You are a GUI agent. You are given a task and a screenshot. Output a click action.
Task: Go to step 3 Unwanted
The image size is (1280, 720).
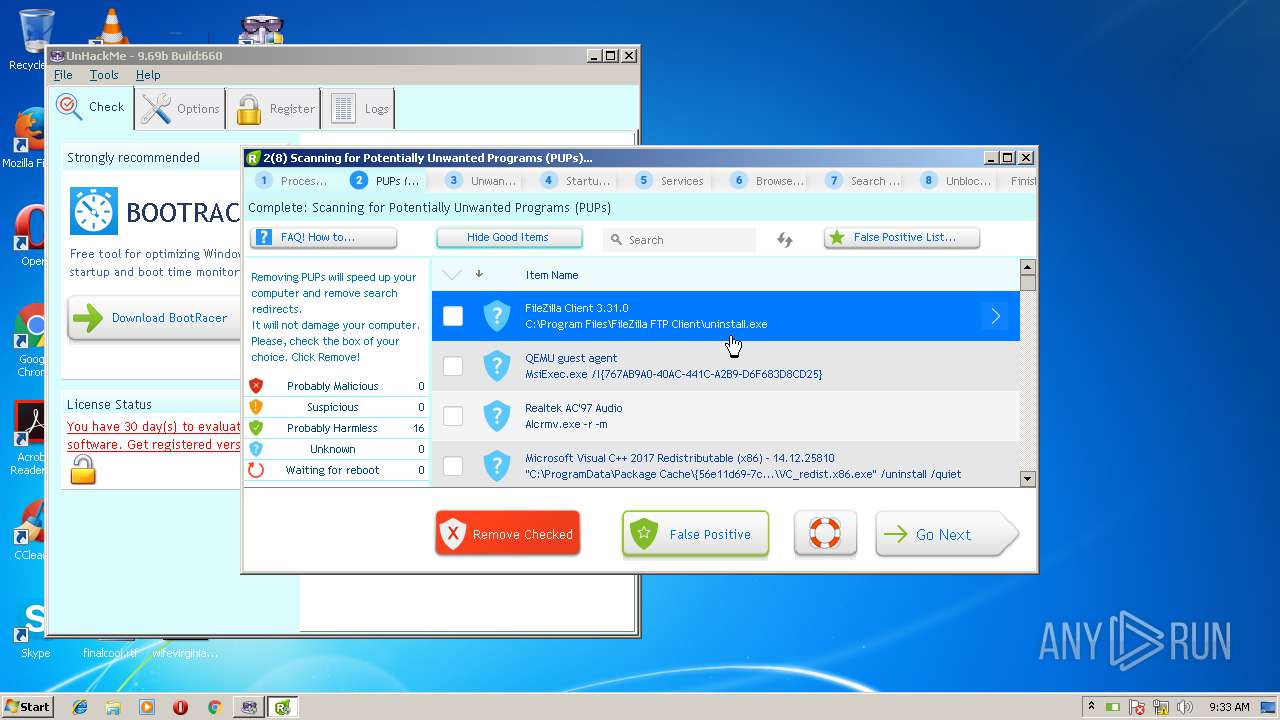[x=481, y=181]
